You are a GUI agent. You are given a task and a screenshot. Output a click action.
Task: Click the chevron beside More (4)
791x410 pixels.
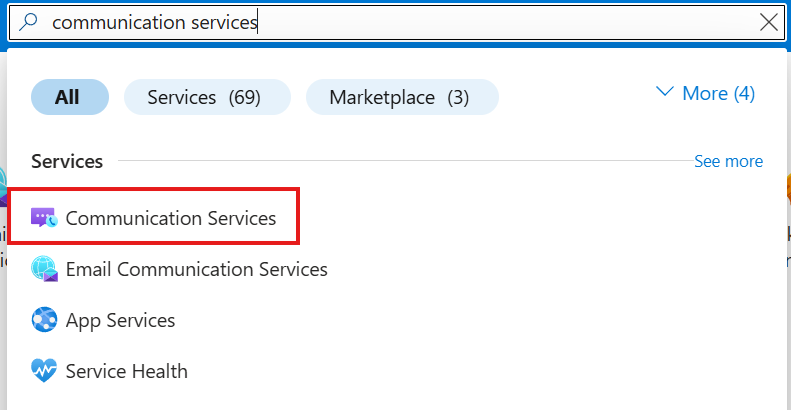point(665,92)
